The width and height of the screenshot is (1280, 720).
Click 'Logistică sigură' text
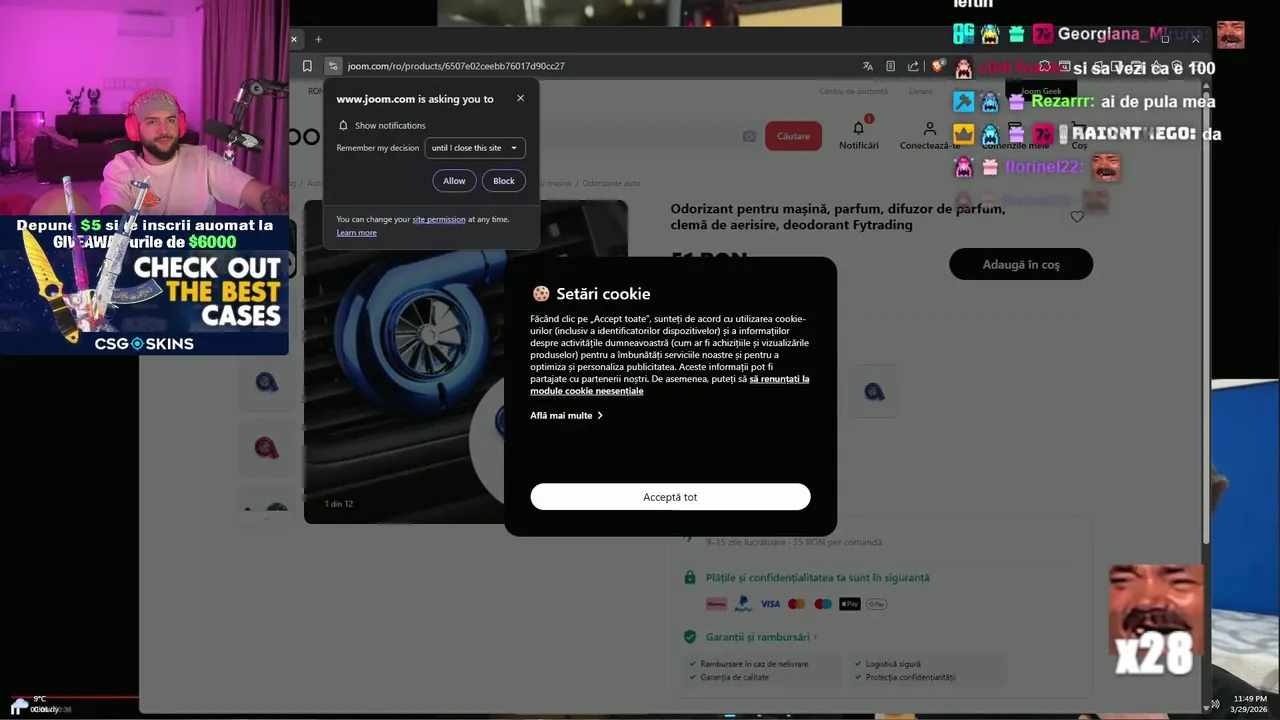[893, 664]
